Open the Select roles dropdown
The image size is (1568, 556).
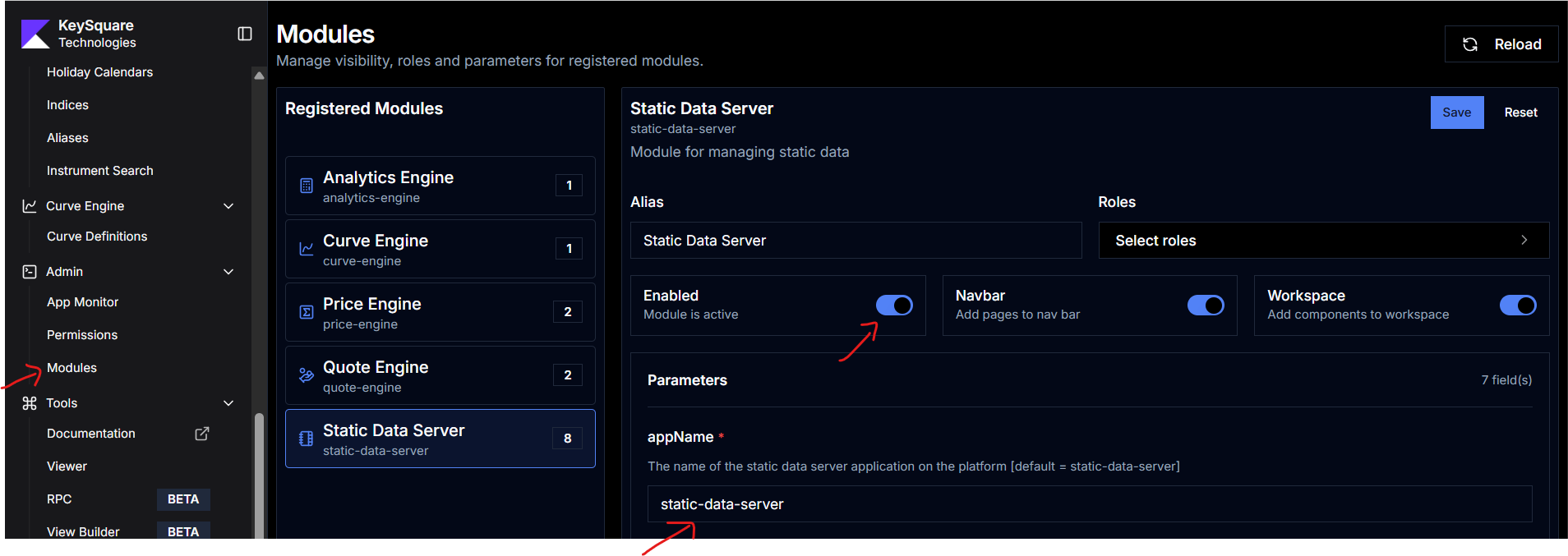1324,241
